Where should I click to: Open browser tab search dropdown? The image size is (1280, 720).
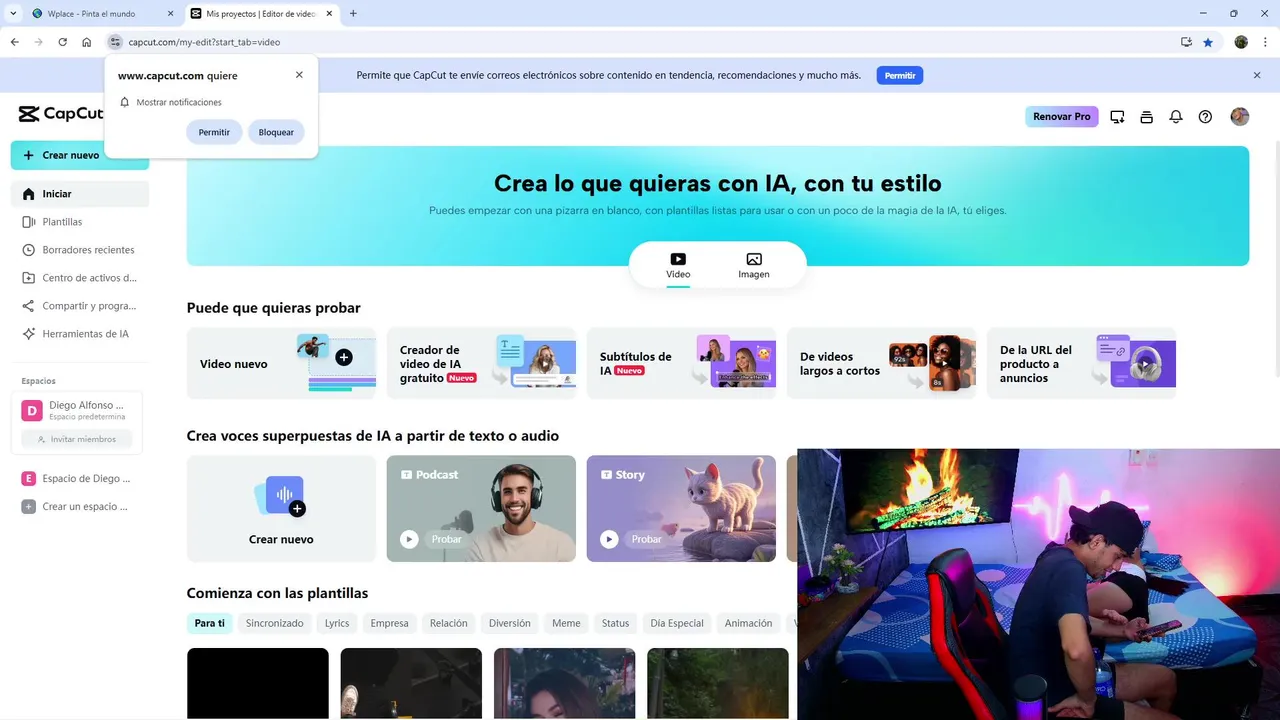click(13, 14)
